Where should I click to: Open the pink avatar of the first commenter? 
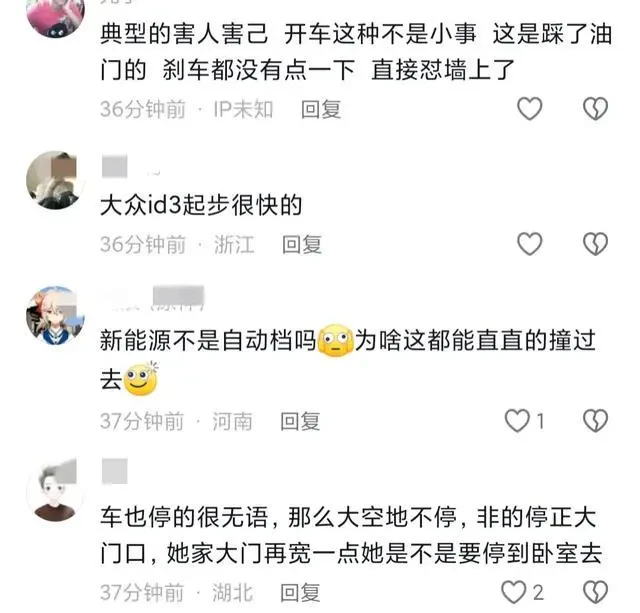click(x=56, y=16)
